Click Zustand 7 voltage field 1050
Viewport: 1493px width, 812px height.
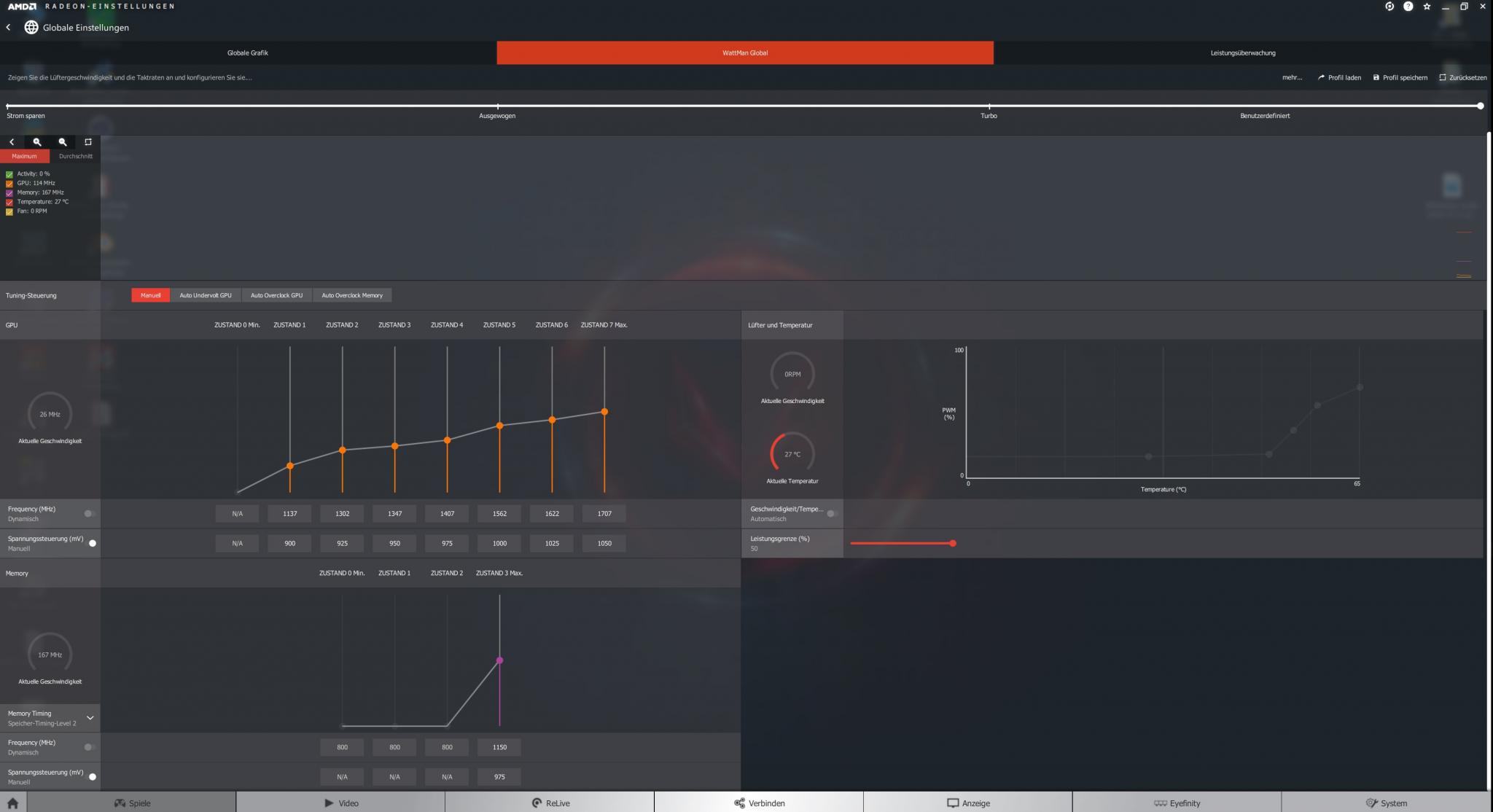coord(604,543)
